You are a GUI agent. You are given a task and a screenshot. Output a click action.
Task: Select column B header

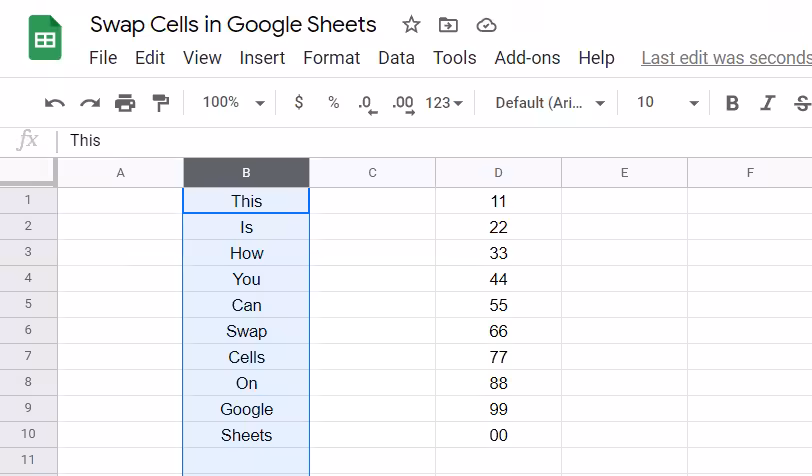pos(246,172)
